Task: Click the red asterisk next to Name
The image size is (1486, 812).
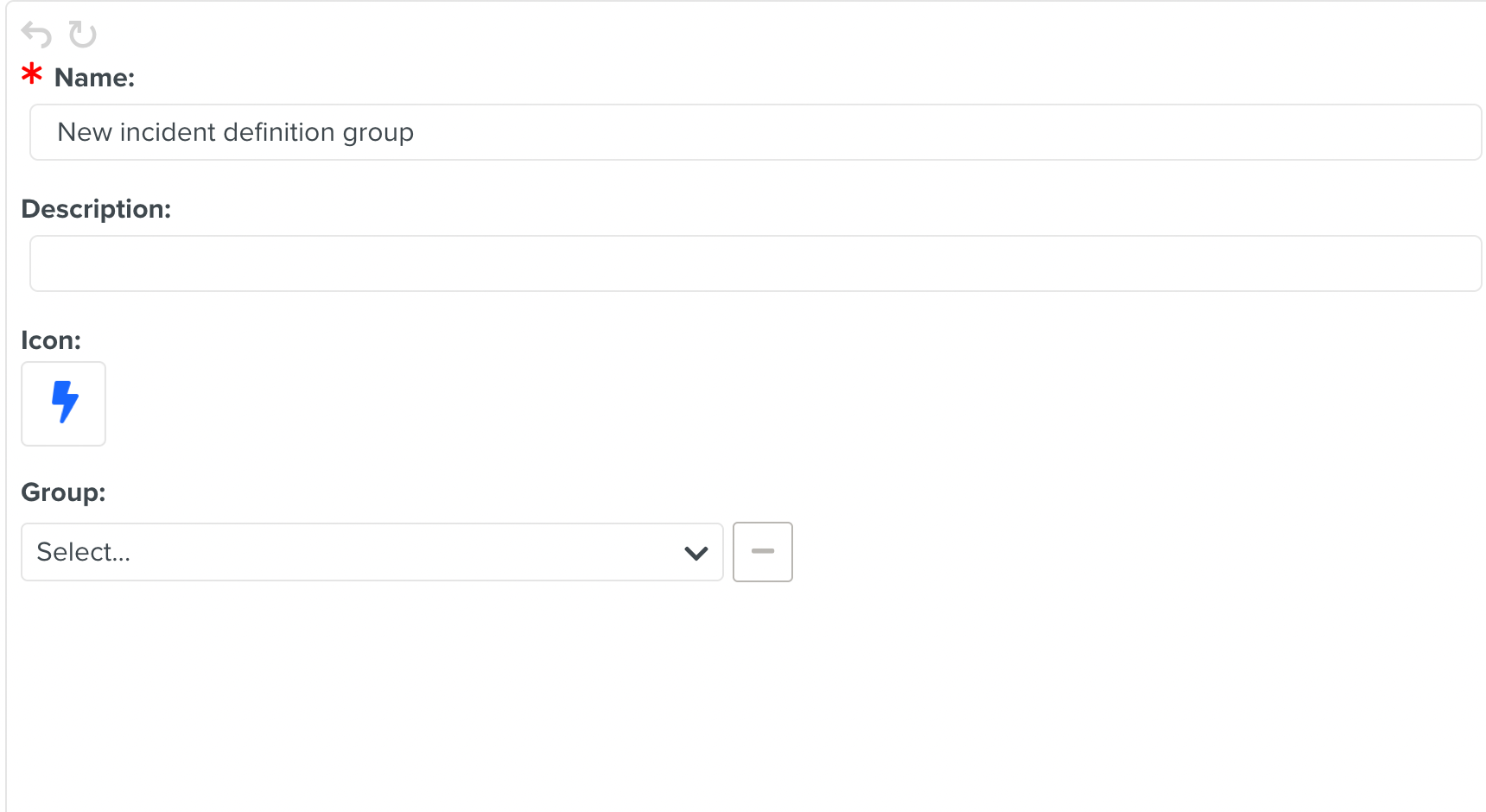Action: pyautogui.click(x=31, y=74)
